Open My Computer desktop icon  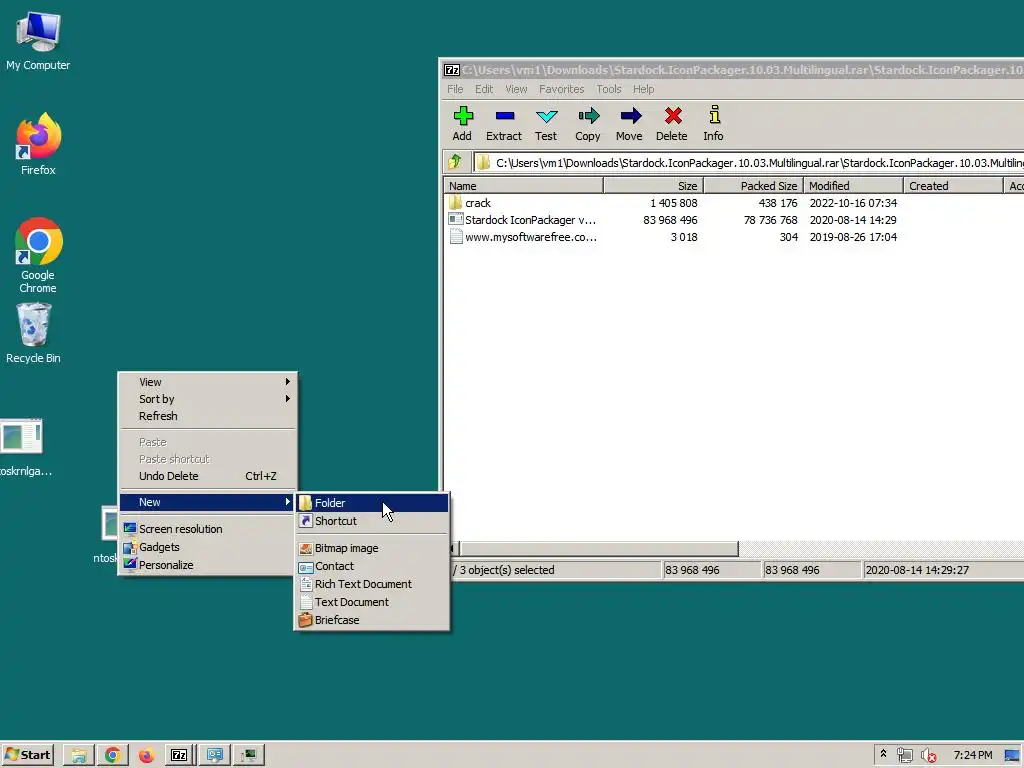tap(38, 40)
